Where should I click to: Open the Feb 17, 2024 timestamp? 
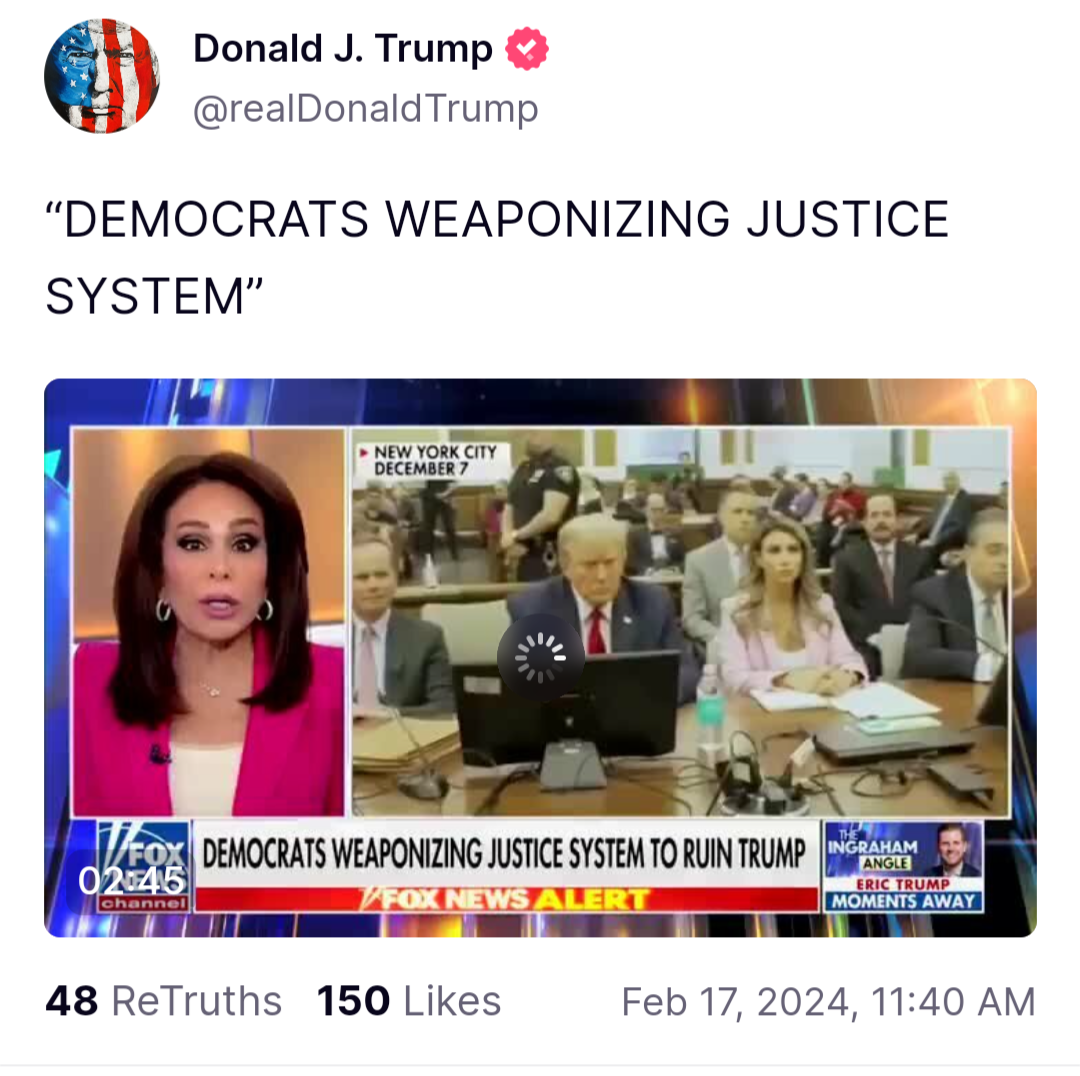pyautogui.click(x=829, y=1001)
